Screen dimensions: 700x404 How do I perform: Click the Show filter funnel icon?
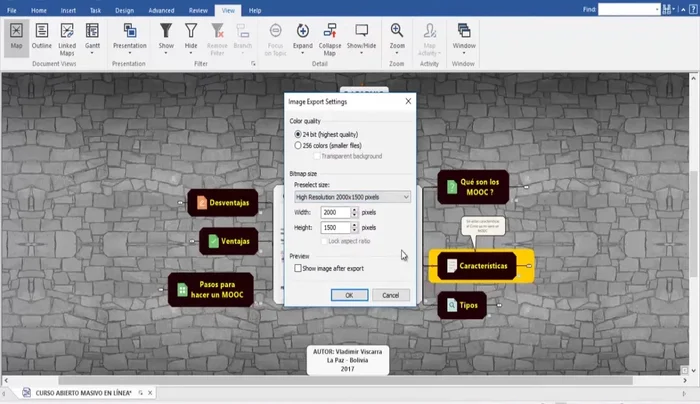[x=166, y=32]
